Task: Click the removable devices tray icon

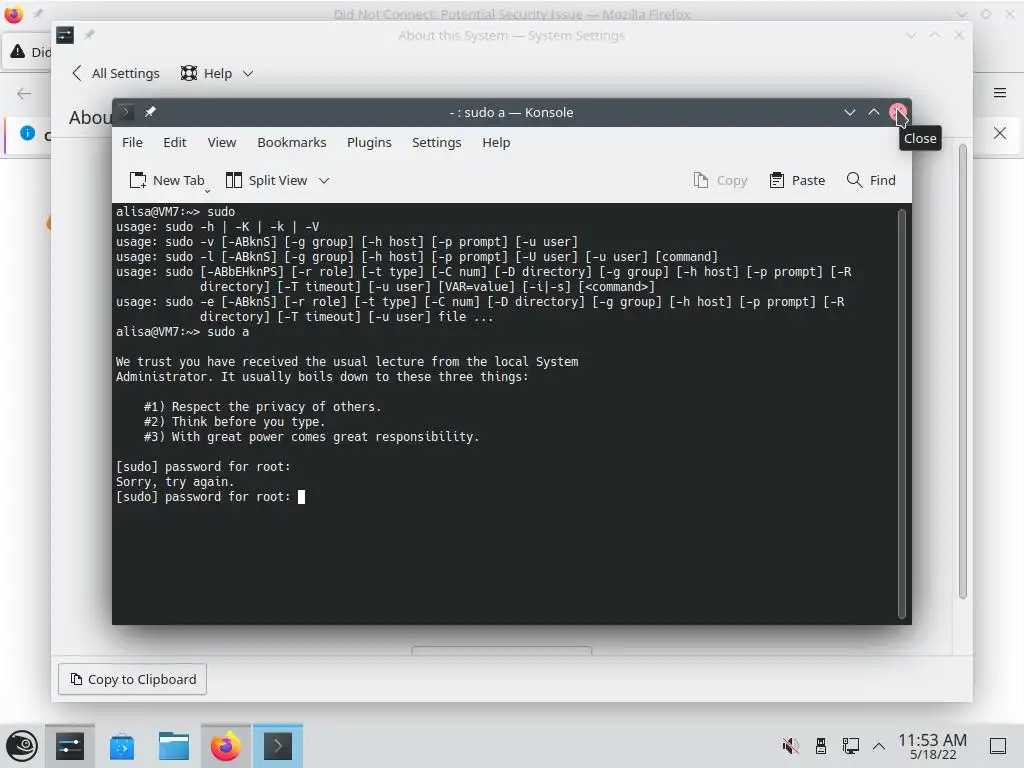Action: (x=821, y=746)
